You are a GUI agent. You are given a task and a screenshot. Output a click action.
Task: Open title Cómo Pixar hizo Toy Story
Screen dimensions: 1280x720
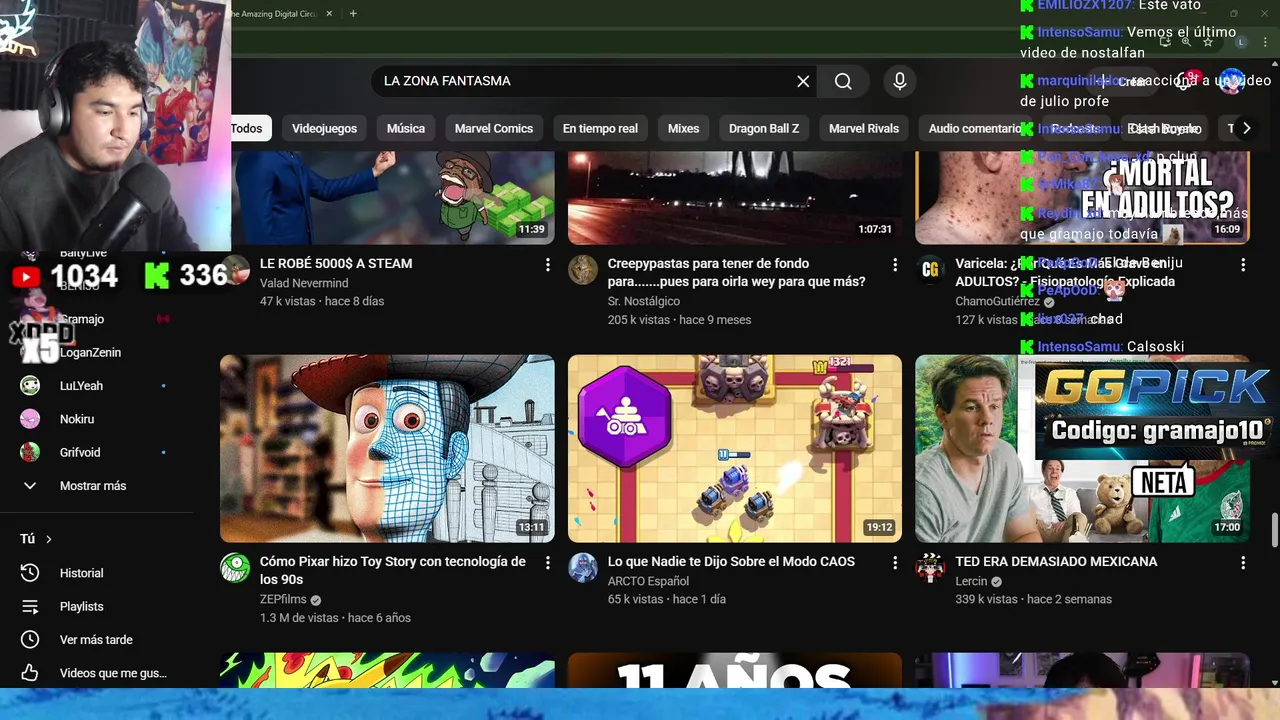click(393, 571)
